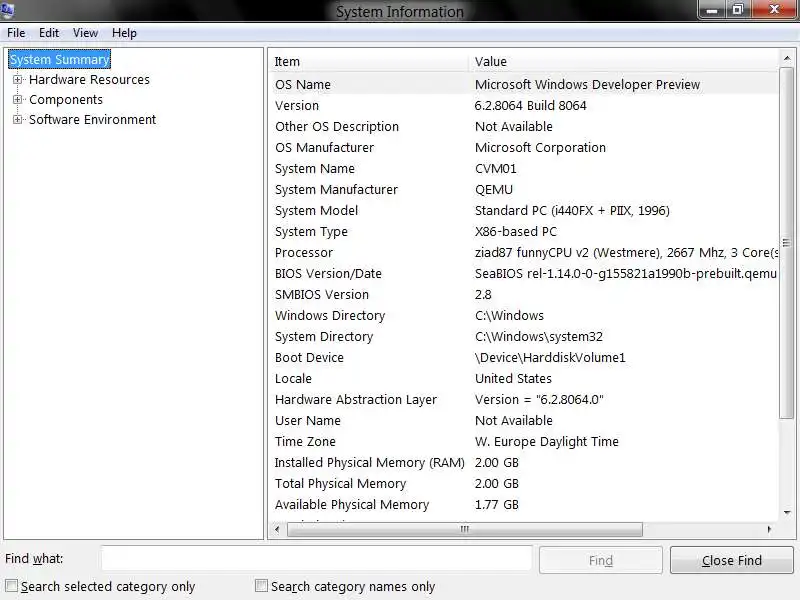Image resolution: width=800 pixels, height=600 pixels.
Task: Select the Windows Directory row
Action: coord(523,315)
